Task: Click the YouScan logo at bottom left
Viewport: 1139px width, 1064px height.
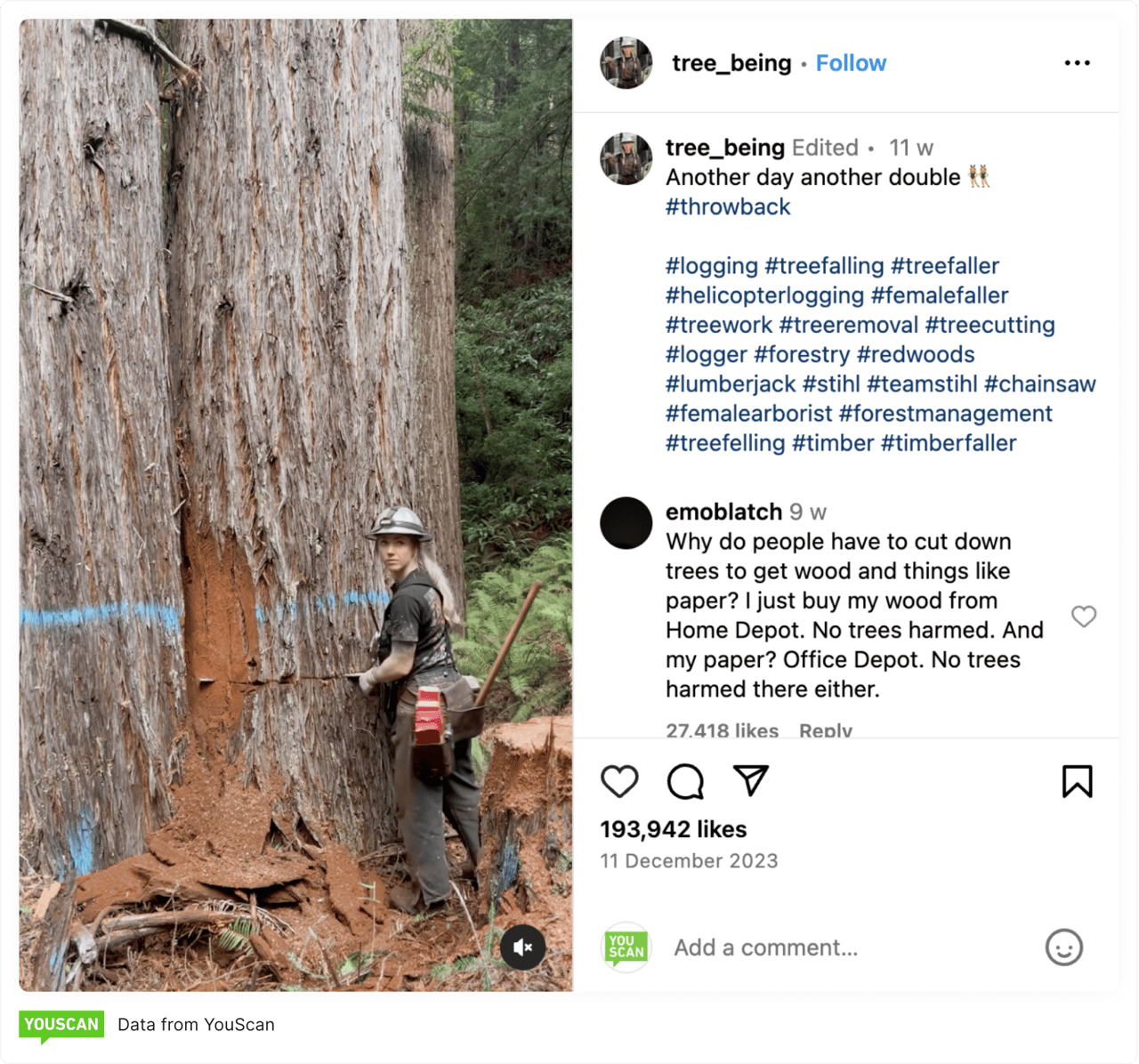Action: (61, 1025)
